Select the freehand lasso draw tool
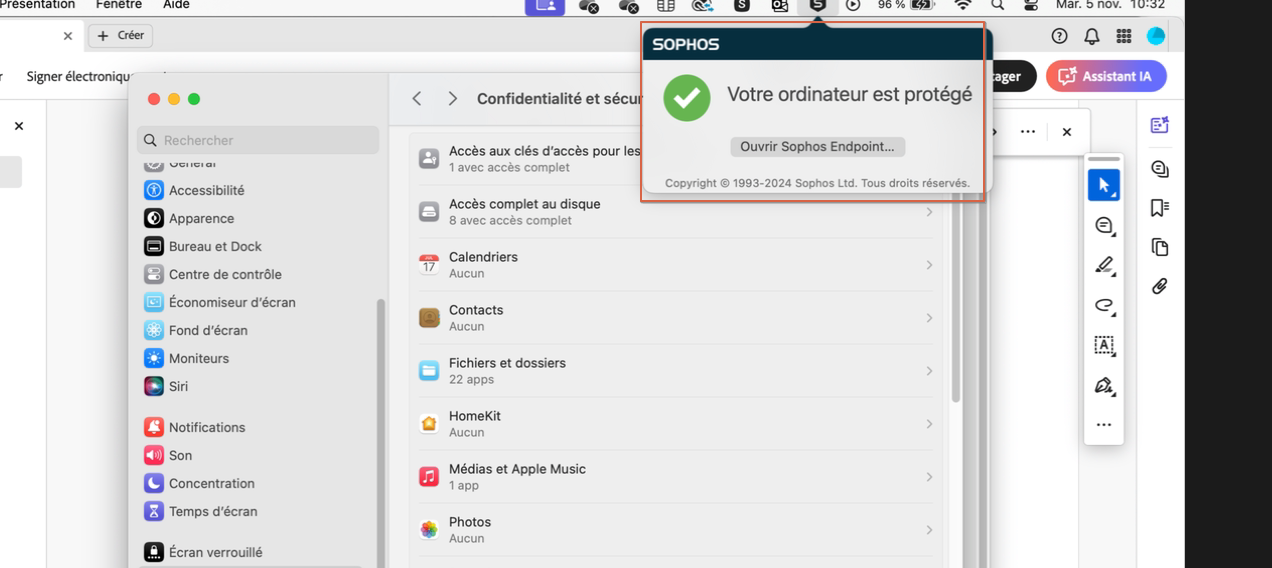The width and height of the screenshot is (1272, 568). (x=1104, y=306)
